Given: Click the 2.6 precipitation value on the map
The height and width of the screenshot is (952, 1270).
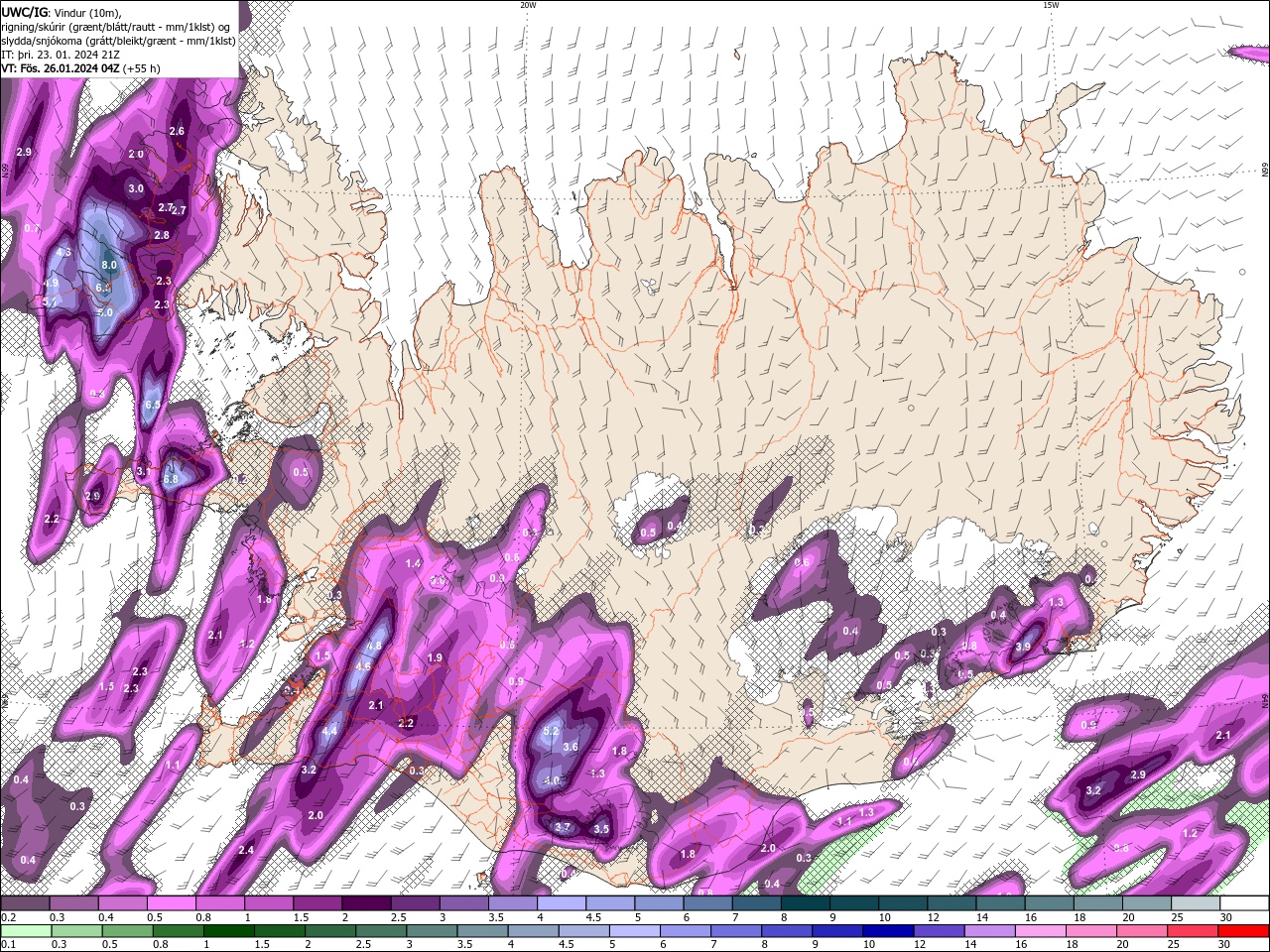Looking at the screenshot, I should coord(177,131).
